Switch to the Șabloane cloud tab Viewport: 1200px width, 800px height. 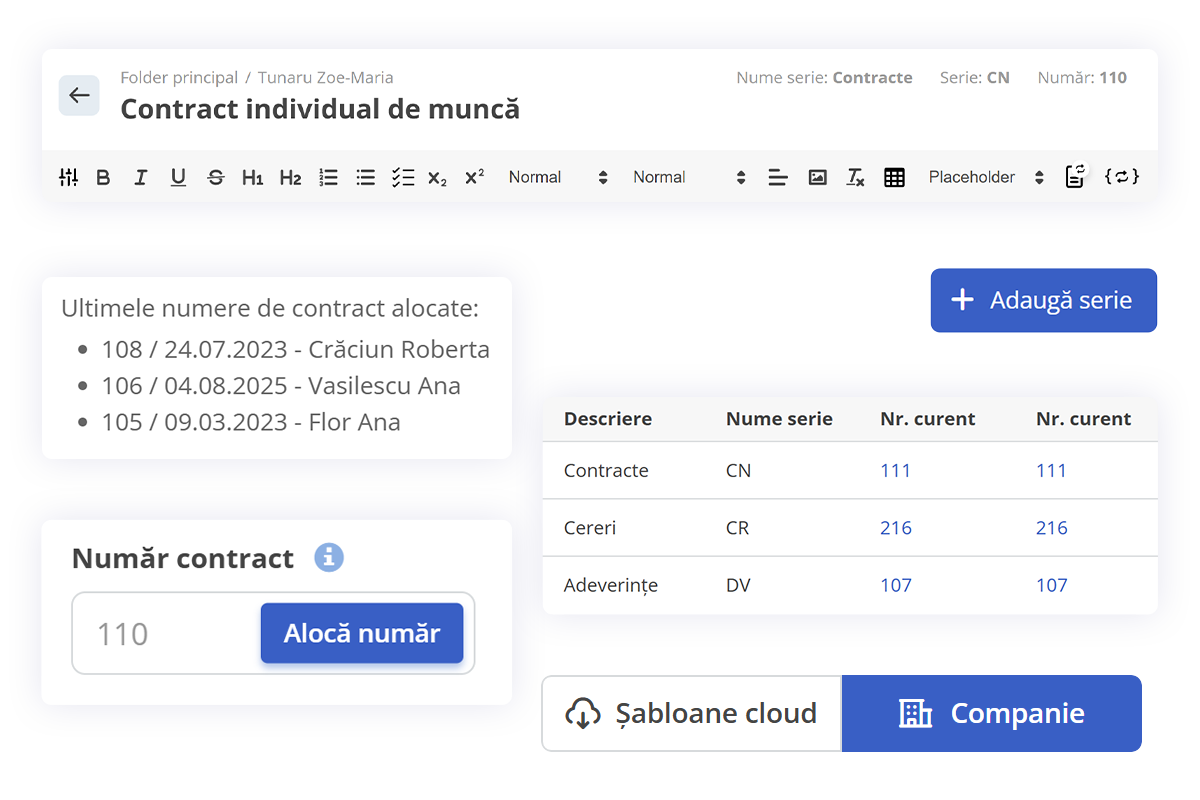click(x=692, y=713)
